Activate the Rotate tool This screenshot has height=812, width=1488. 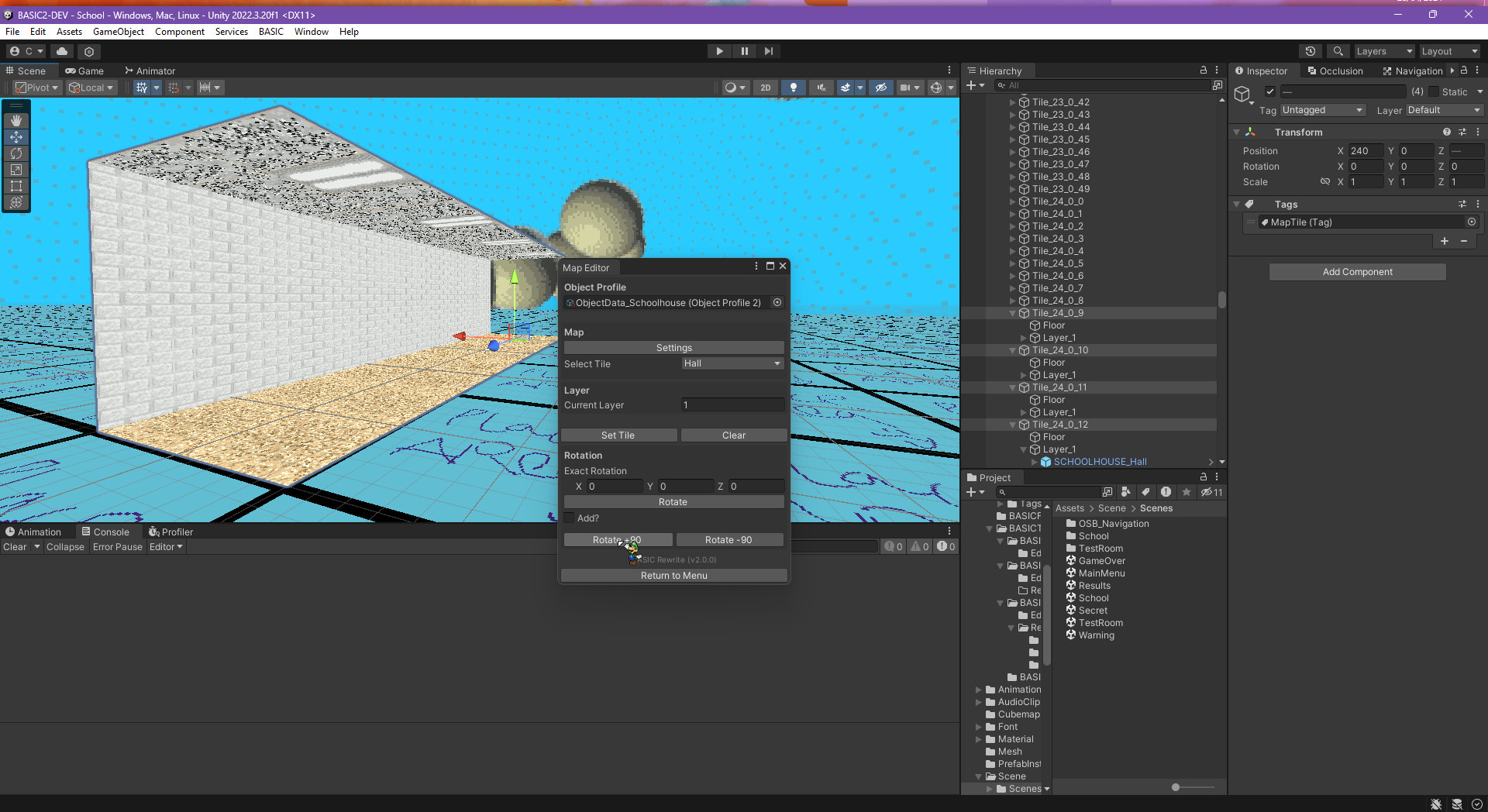pyautogui.click(x=15, y=153)
